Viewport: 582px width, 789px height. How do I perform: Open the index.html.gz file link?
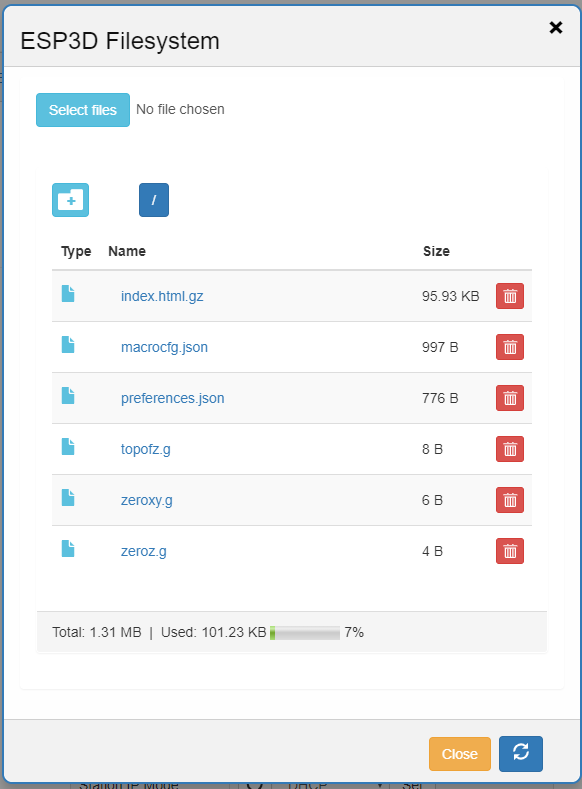pyautogui.click(x=162, y=296)
